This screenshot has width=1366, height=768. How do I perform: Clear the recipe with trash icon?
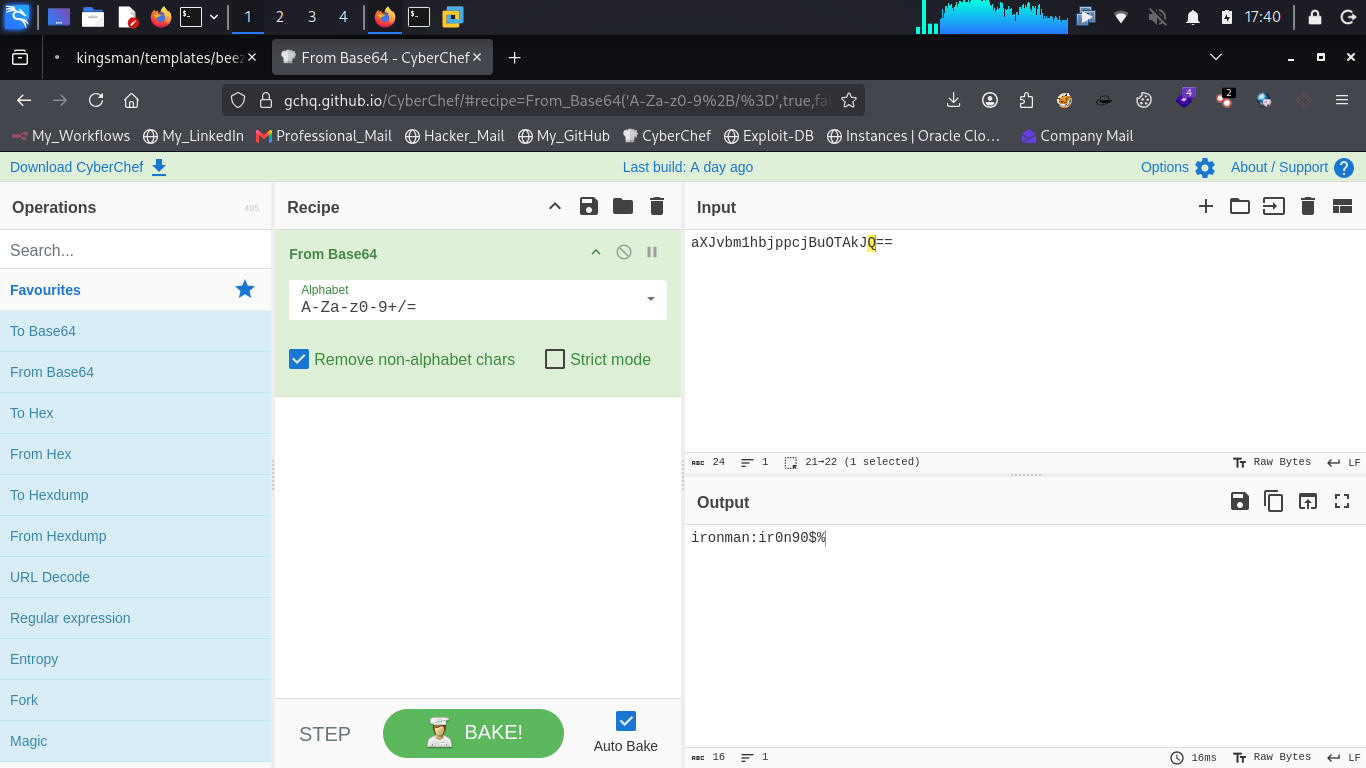(x=657, y=206)
